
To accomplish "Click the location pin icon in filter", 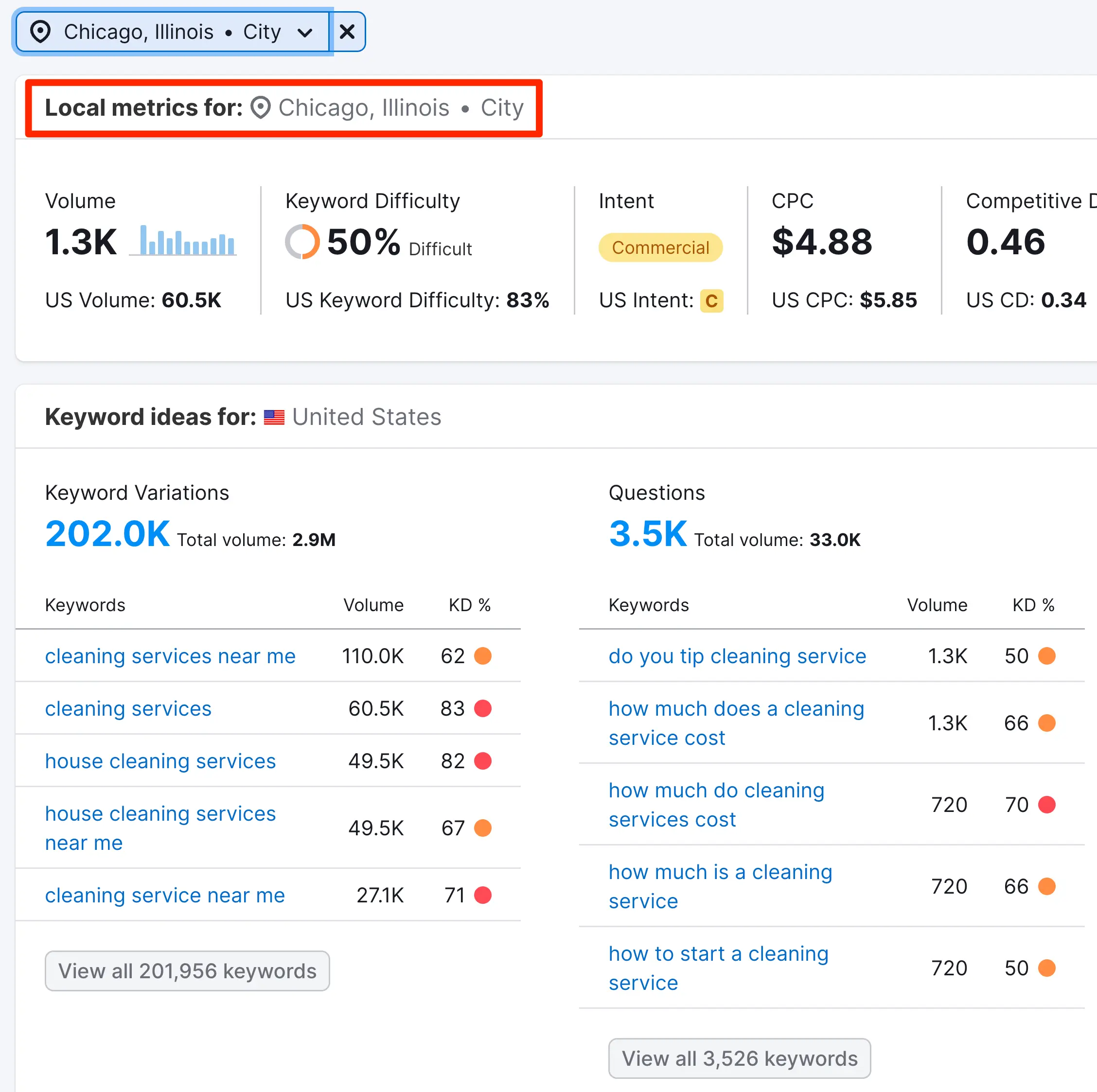I will point(40,32).
